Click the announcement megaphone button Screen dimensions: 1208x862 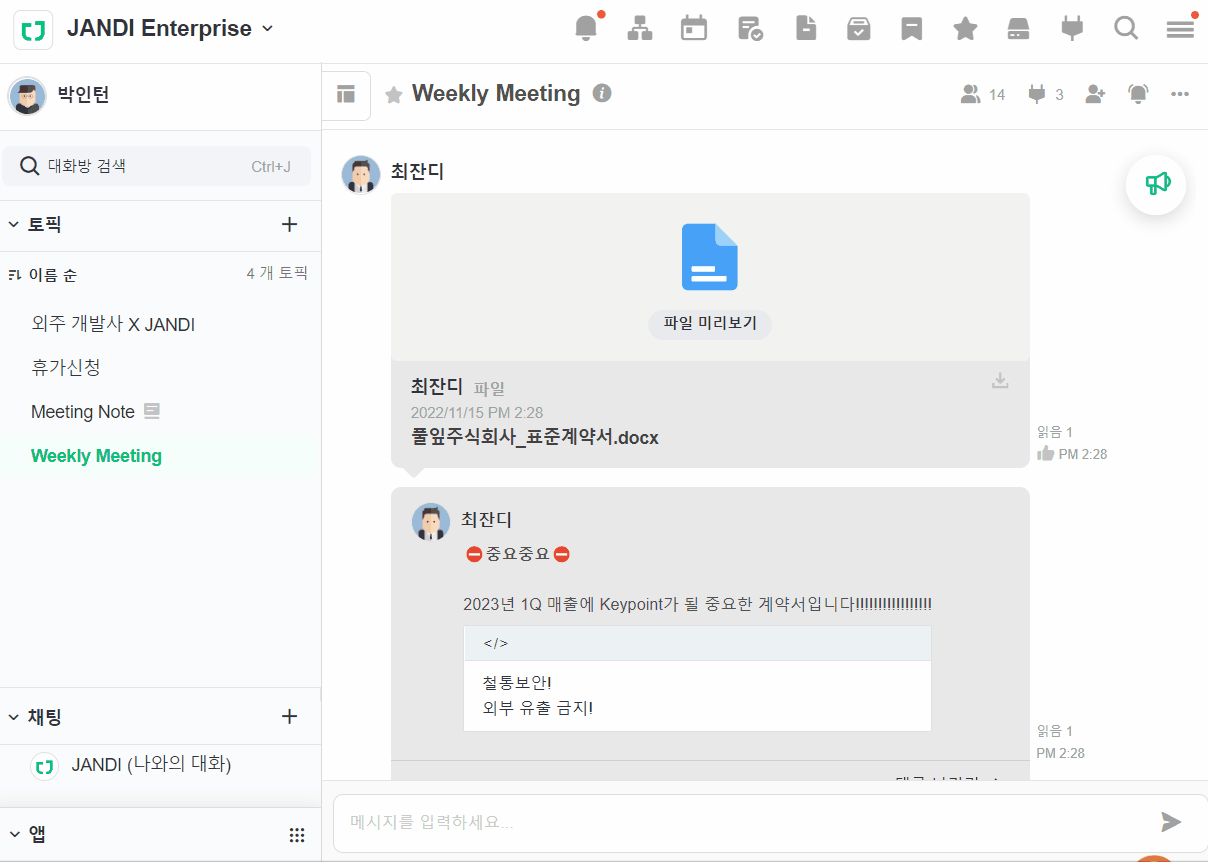(1156, 184)
